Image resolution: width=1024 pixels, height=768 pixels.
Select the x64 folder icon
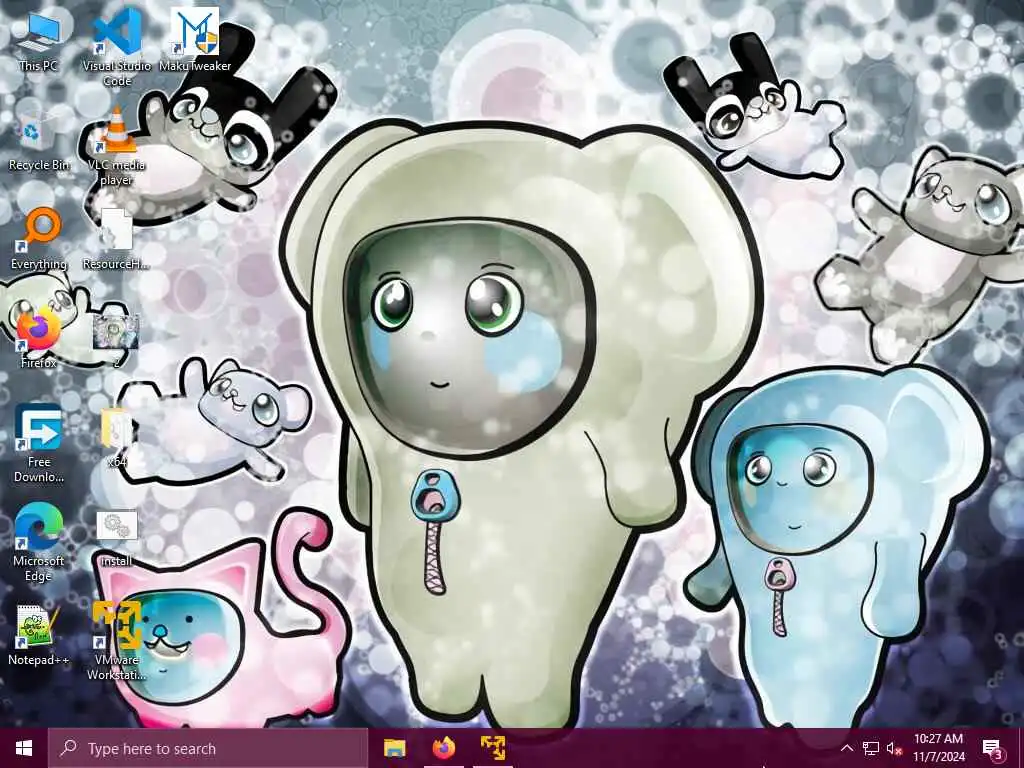[117, 438]
